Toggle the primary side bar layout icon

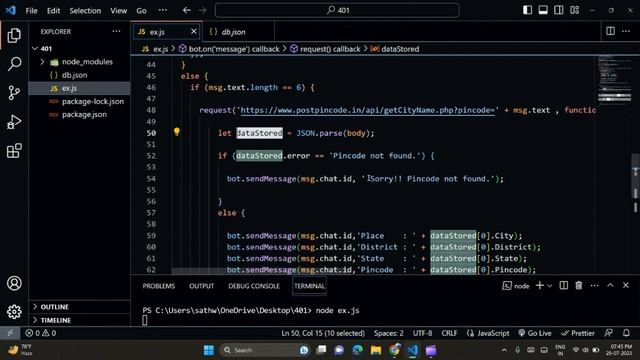coord(527,10)
